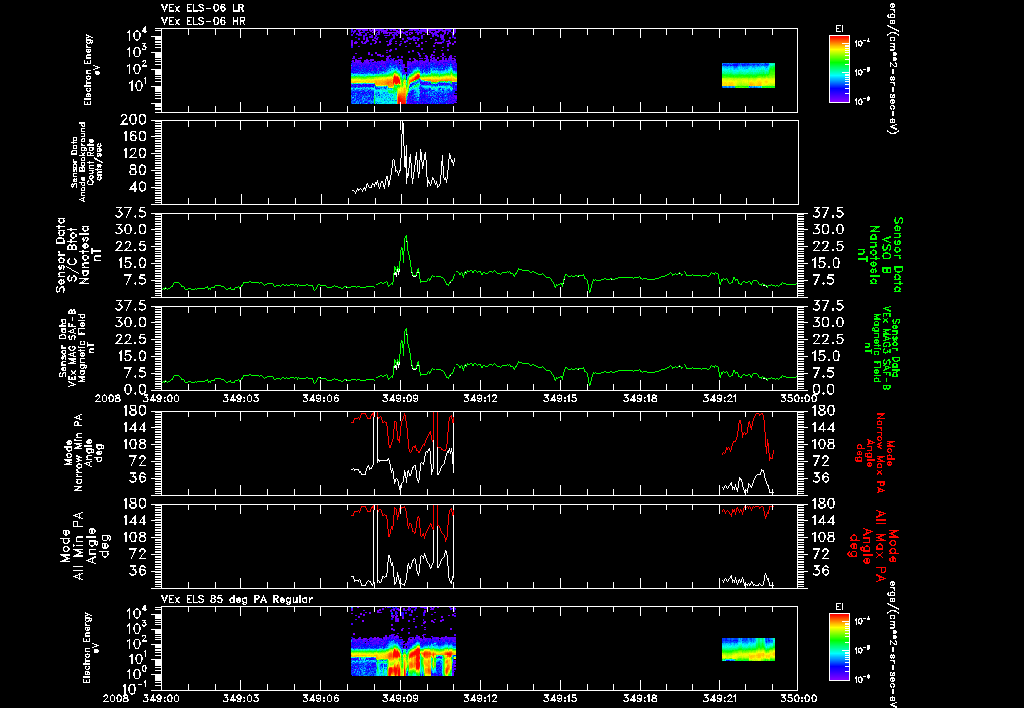Click the 'S/C Btot Nanotesla' left axis label
The width and height of the screenshot is (1024, 708).
click(x=79, y=255)
